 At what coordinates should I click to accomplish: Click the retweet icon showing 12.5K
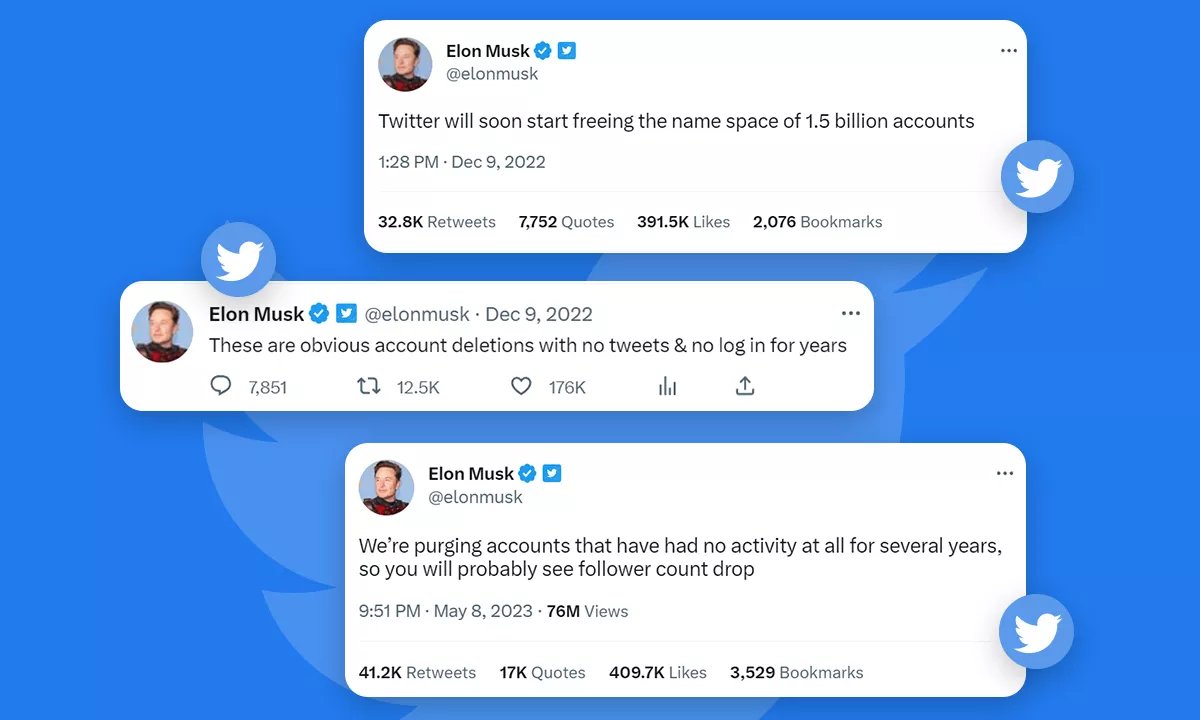click(369, 386)
